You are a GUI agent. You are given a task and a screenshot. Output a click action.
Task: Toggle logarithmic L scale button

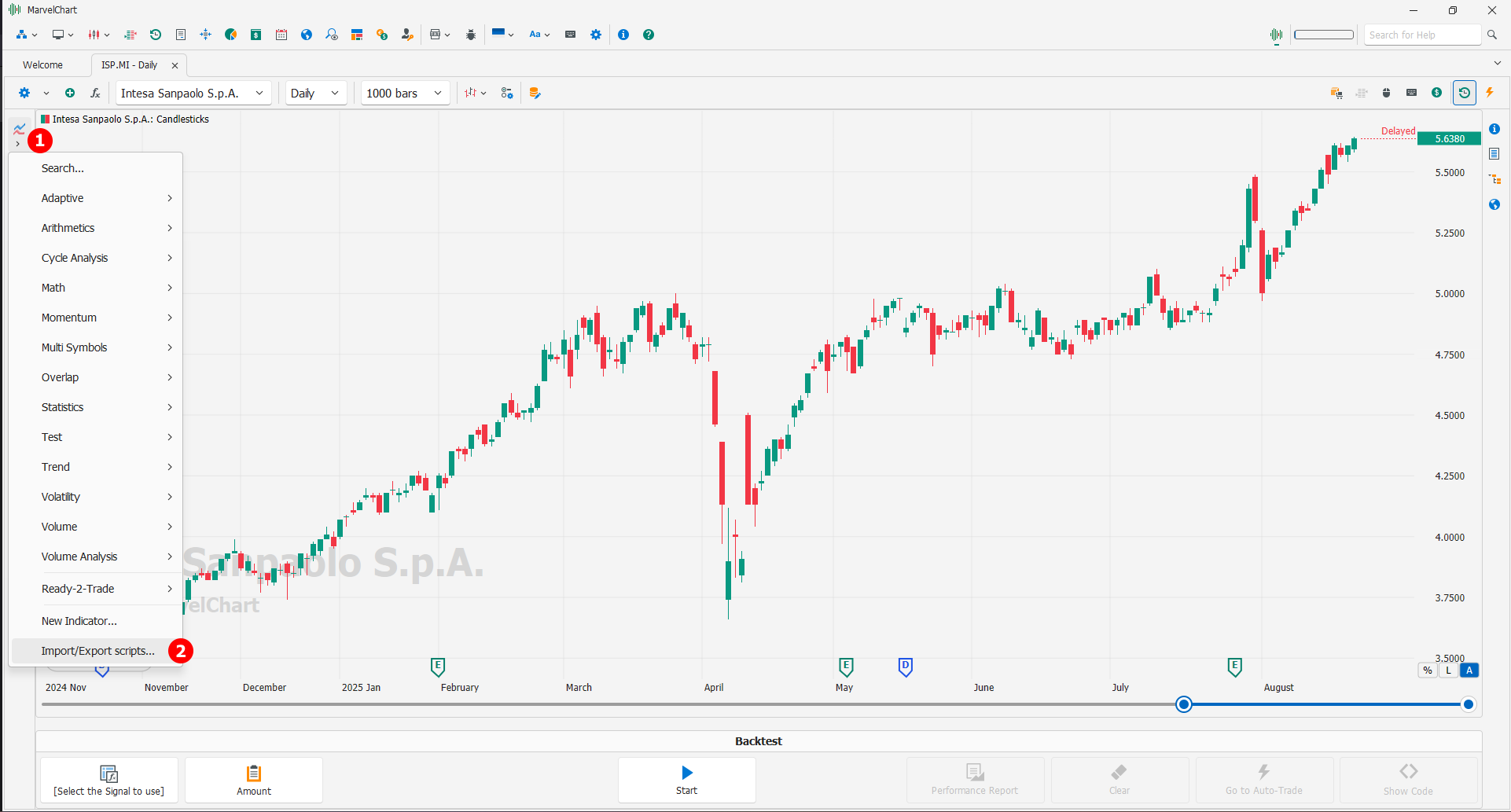coord(1448,671)
